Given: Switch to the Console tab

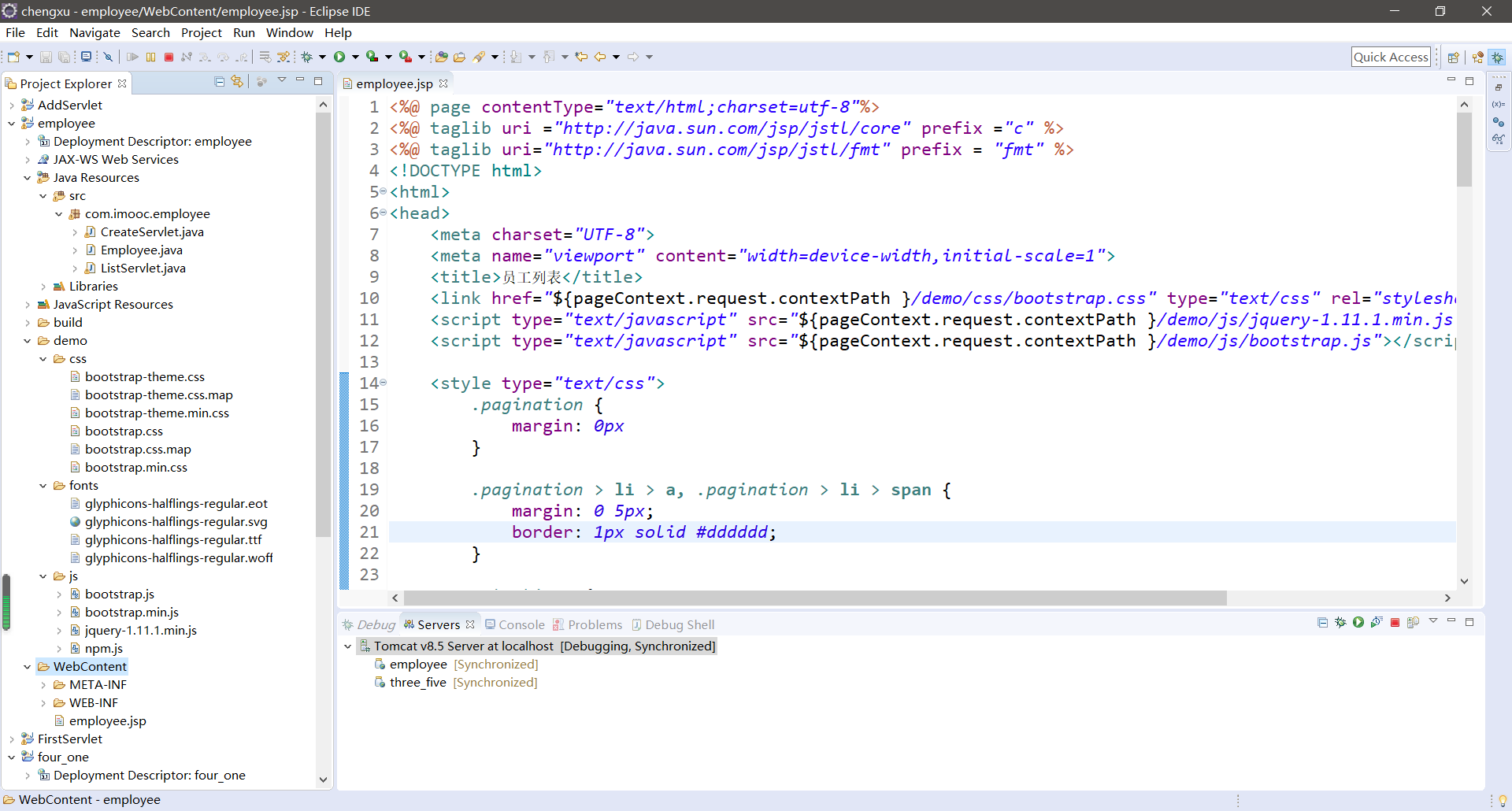Looking at the screenshot, I should click(x=515, y=624).
